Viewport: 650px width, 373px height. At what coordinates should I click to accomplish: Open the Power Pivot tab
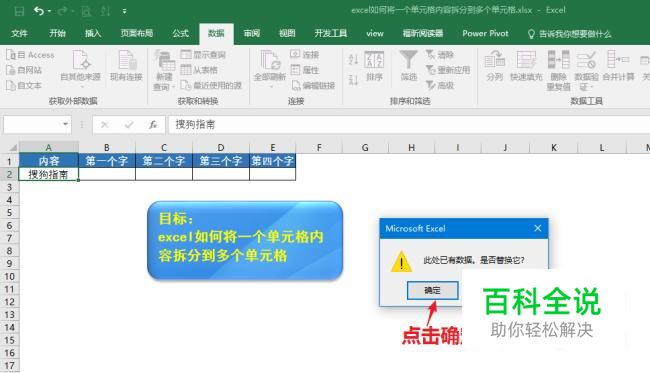[485, 34]
